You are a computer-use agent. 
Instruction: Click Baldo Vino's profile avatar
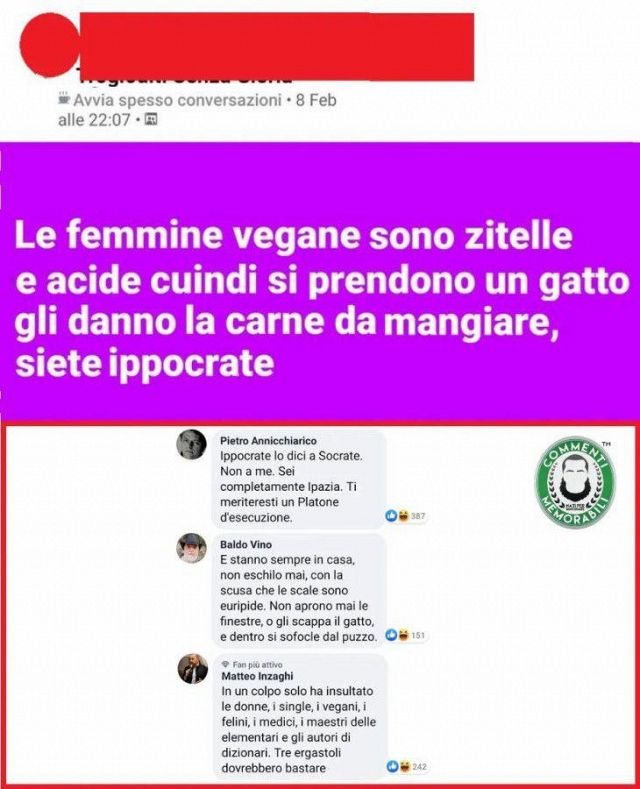pos(191,548)
